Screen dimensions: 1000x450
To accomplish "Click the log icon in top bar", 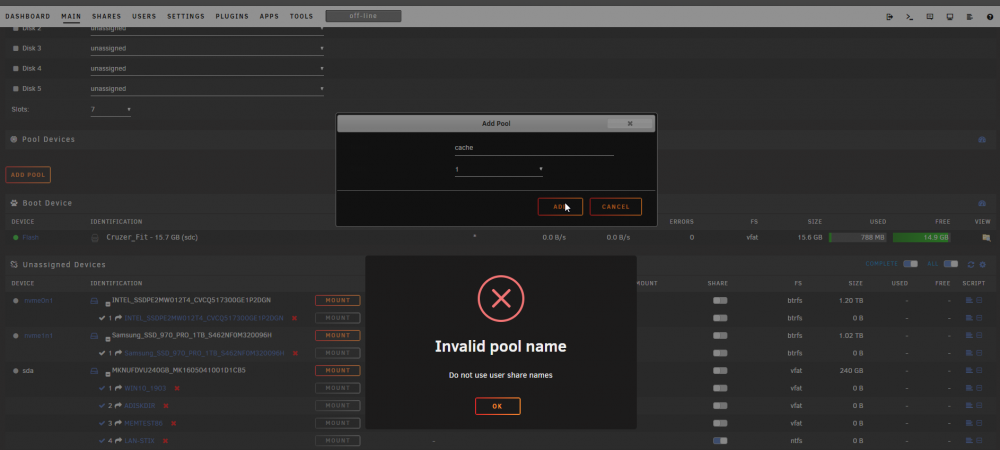I will tap(969, 17).
